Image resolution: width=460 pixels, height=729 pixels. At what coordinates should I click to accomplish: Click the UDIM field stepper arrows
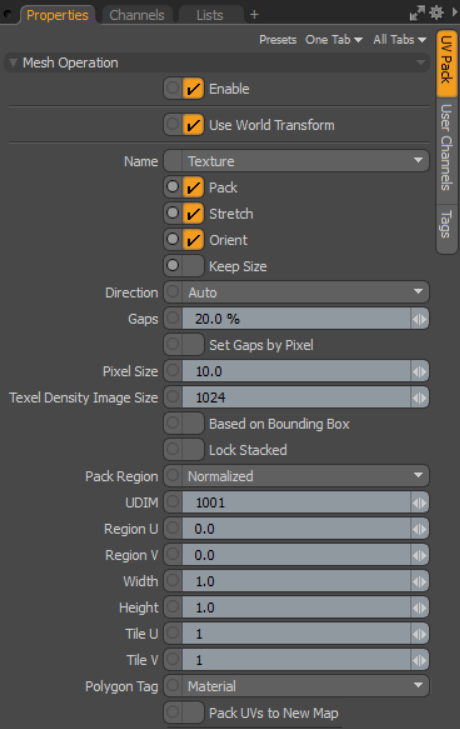[420, 503]
